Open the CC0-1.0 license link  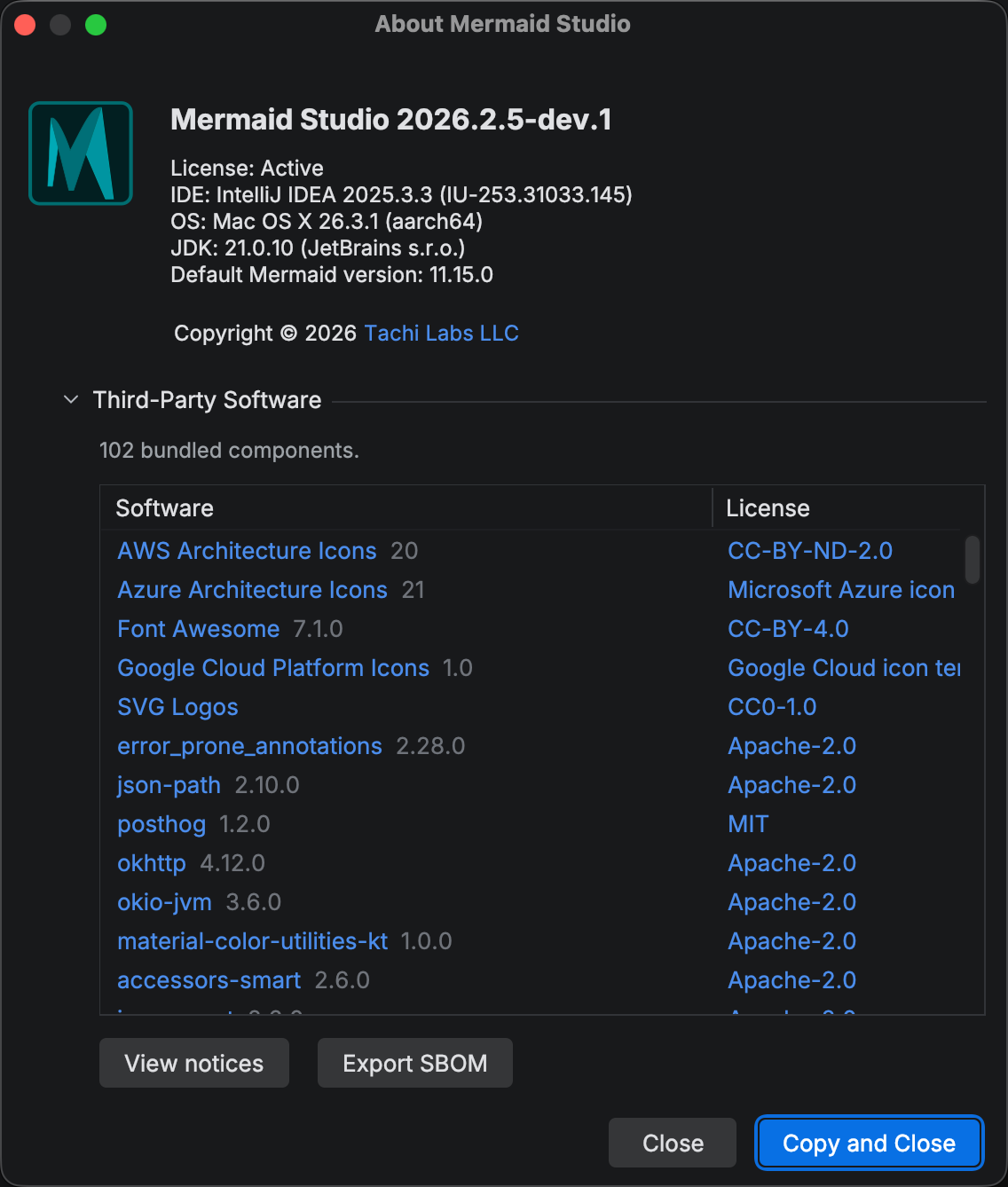point(772,707)
